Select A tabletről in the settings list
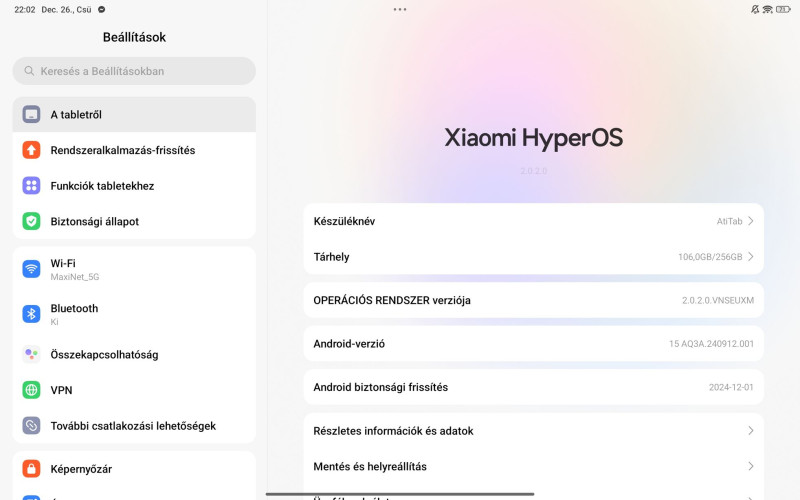The image size is (800, 500). click(x=134, y=114)
